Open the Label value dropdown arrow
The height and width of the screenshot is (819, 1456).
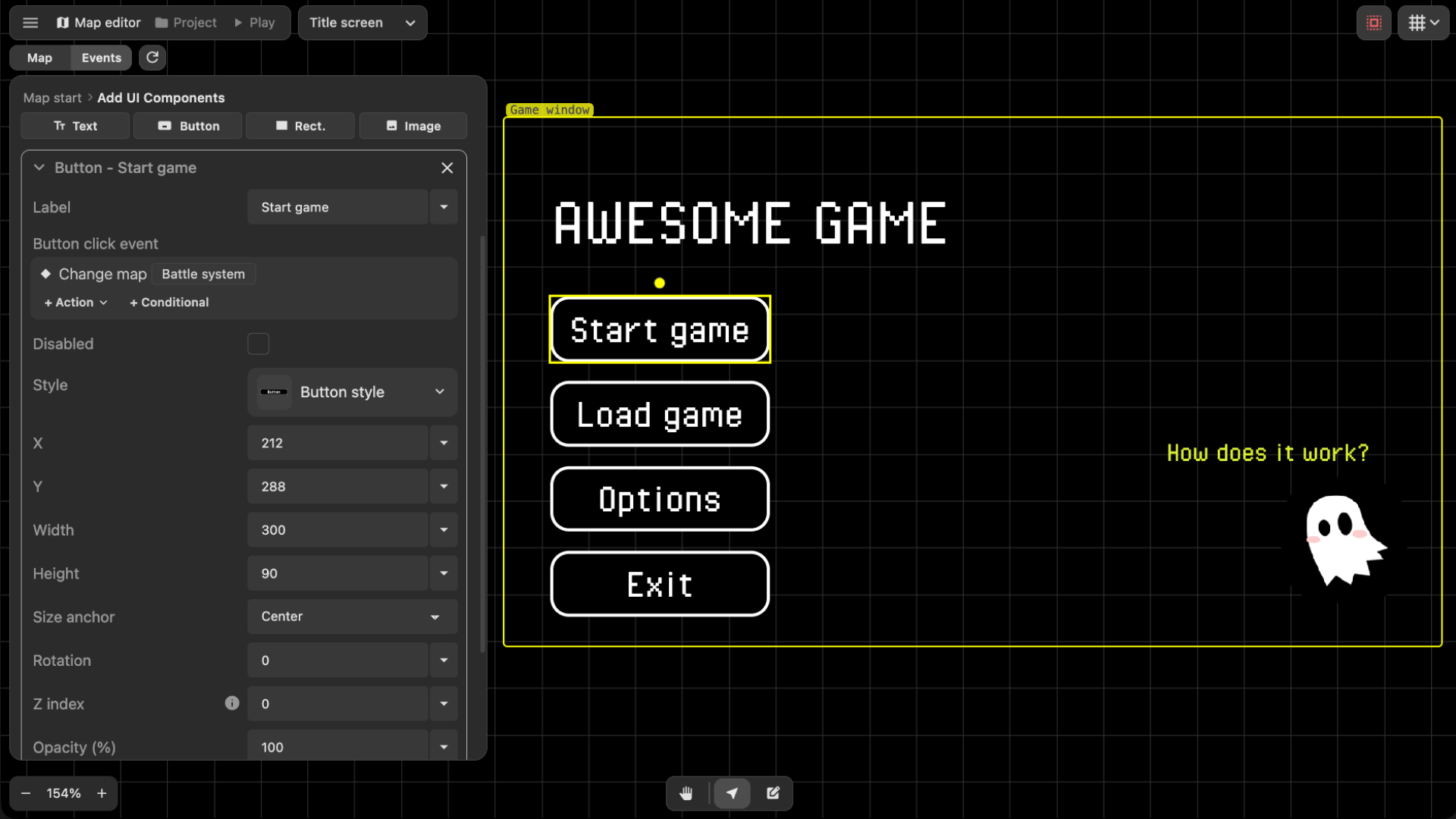click(444, 207)
